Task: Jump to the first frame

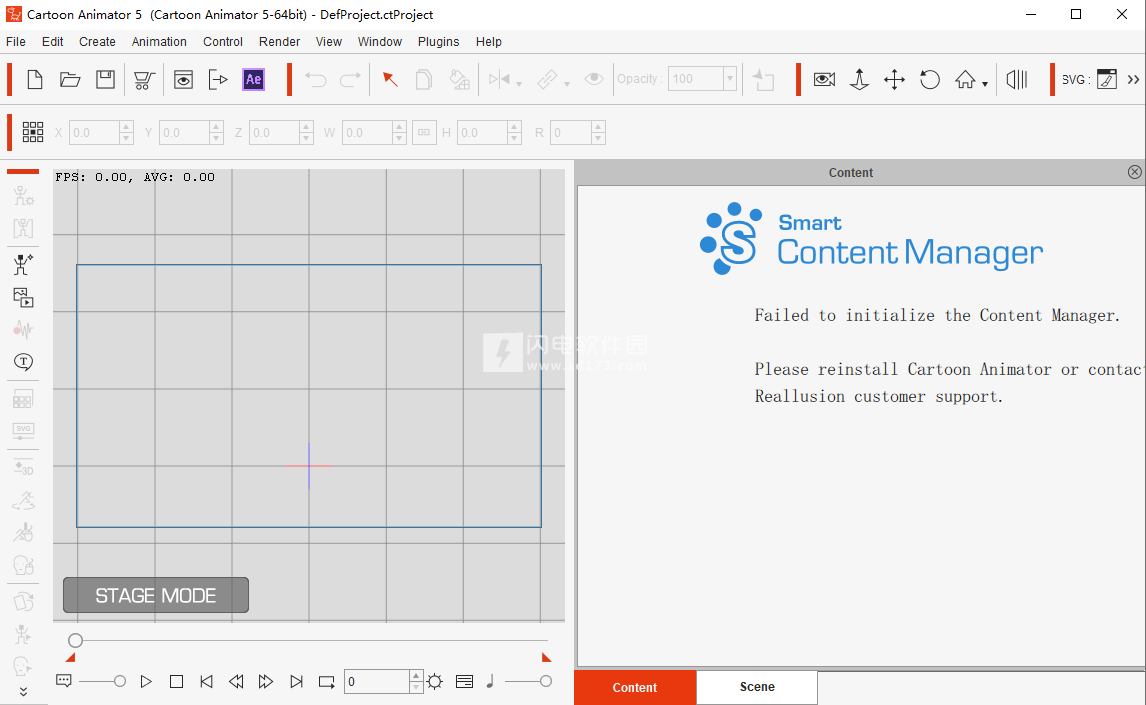Action: point(207,682)
